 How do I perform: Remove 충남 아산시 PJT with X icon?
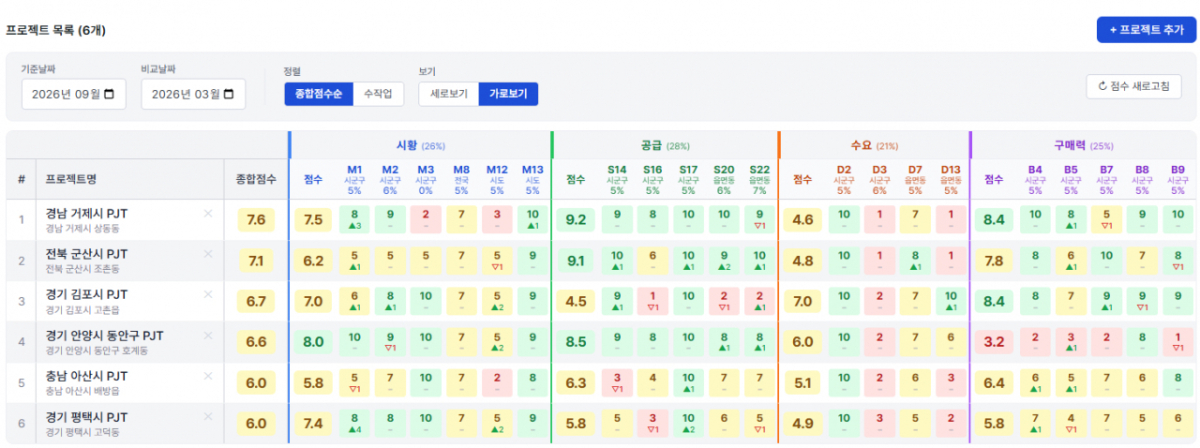pyautogui.click(x=208, y=376)
